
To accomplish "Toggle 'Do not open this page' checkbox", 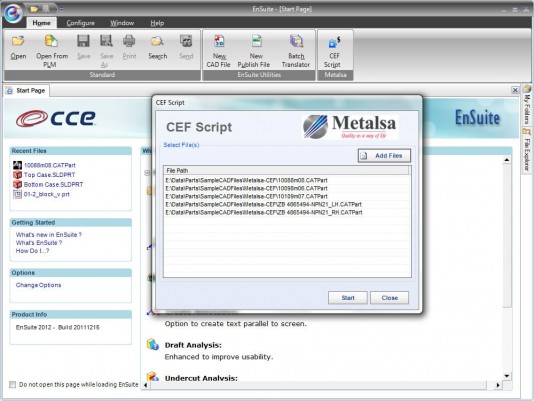I will (x=13, y=385).
